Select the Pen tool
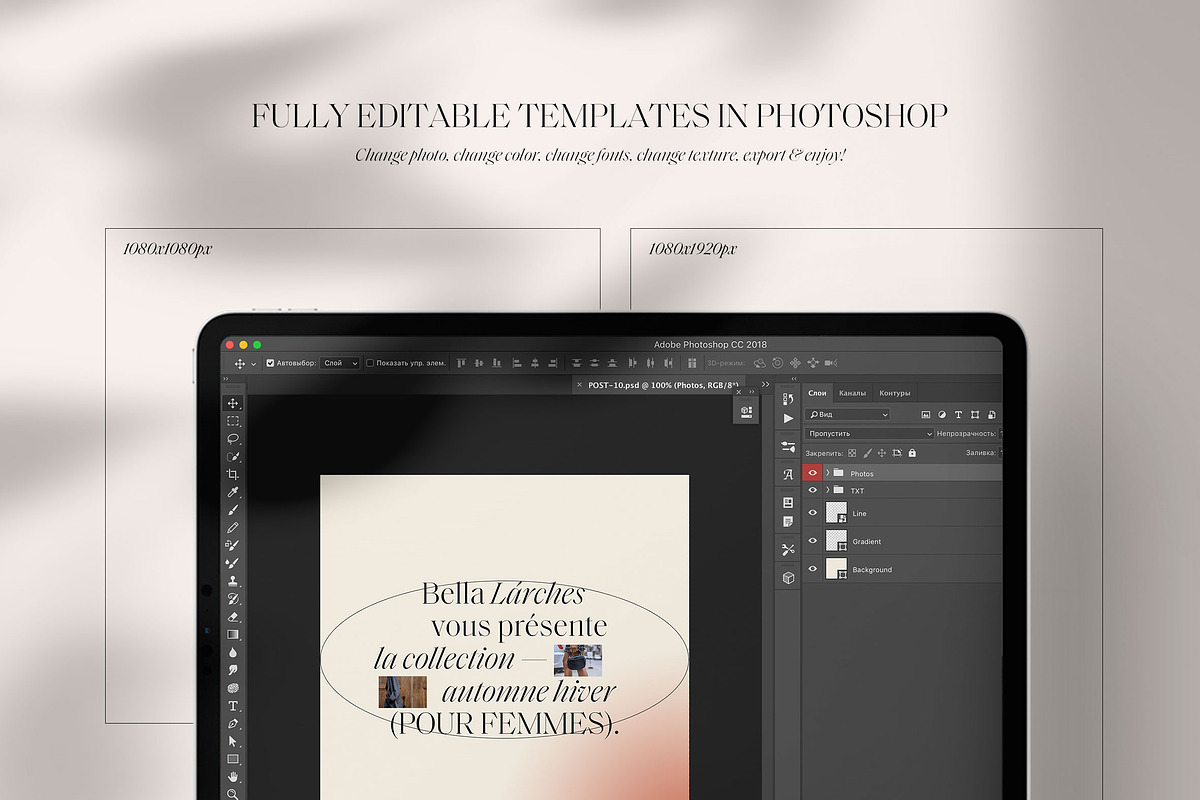The image size is (1200, 800). tap(233, 723)
